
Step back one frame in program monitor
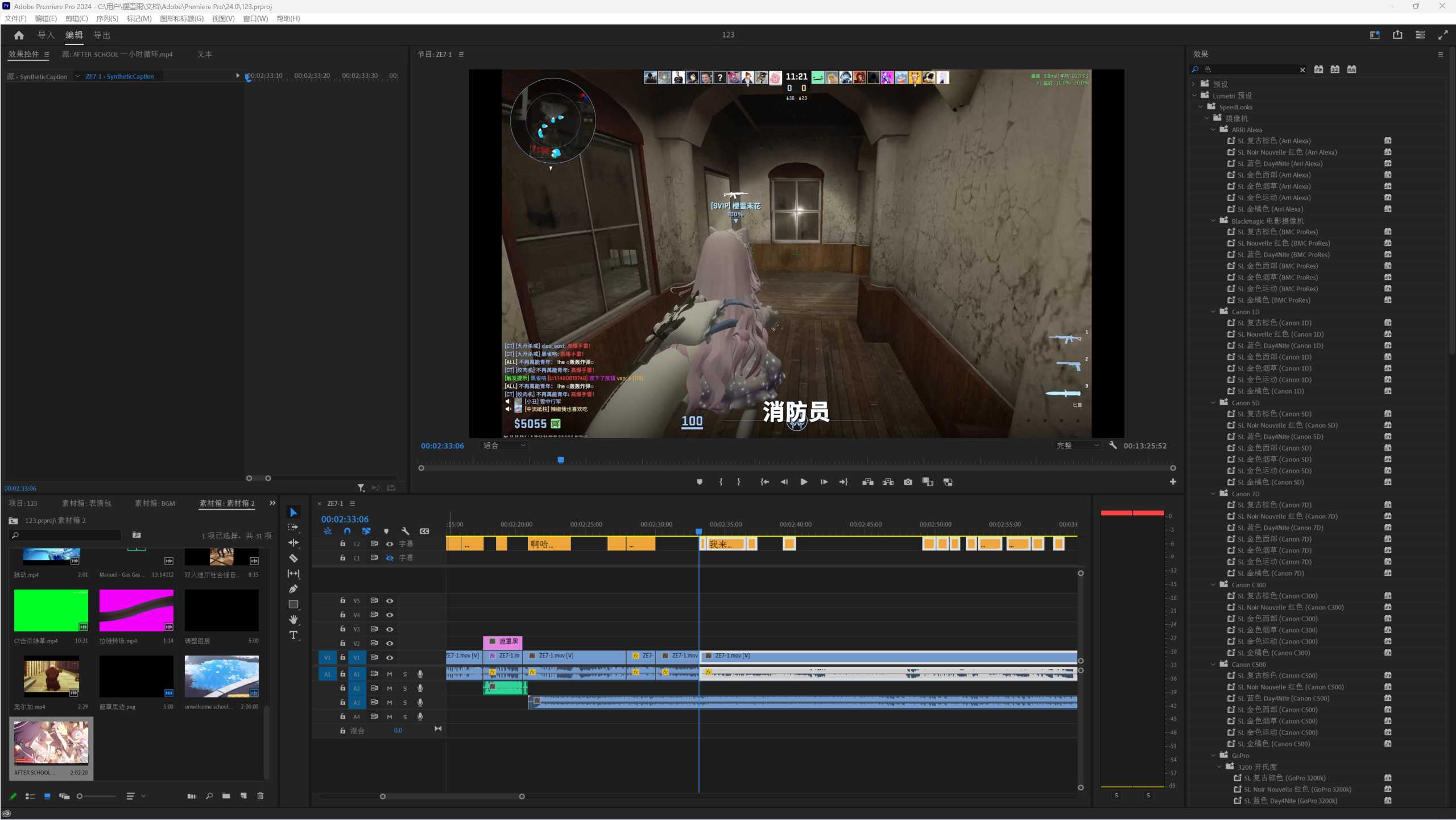pos(784,482)
